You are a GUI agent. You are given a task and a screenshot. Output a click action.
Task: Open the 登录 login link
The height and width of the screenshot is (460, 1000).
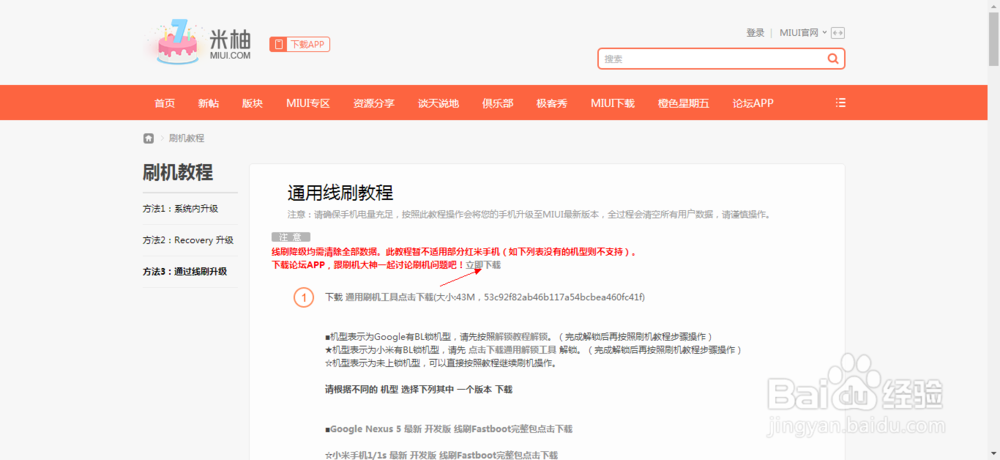pos(755,33)
